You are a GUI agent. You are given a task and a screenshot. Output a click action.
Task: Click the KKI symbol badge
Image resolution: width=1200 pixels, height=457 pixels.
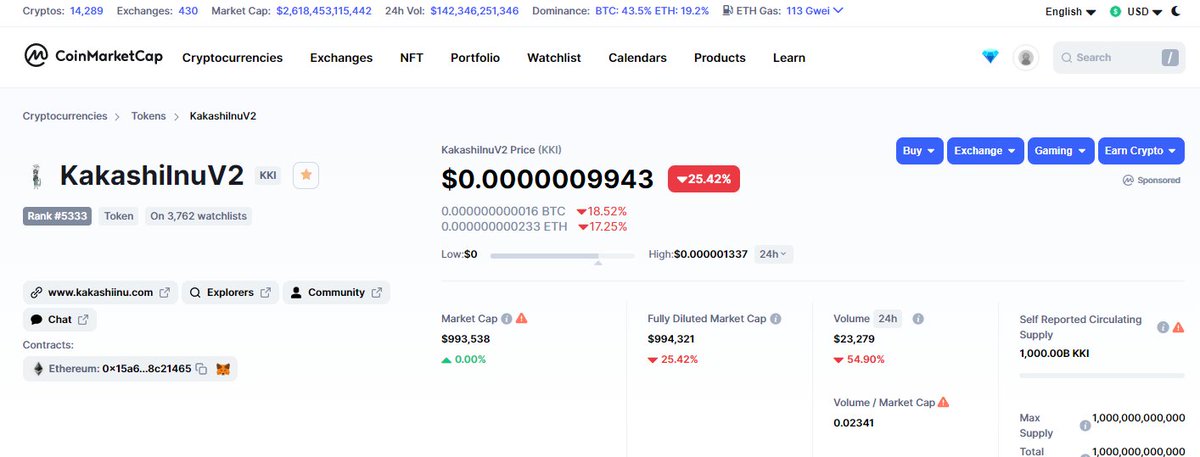[268, 175]
